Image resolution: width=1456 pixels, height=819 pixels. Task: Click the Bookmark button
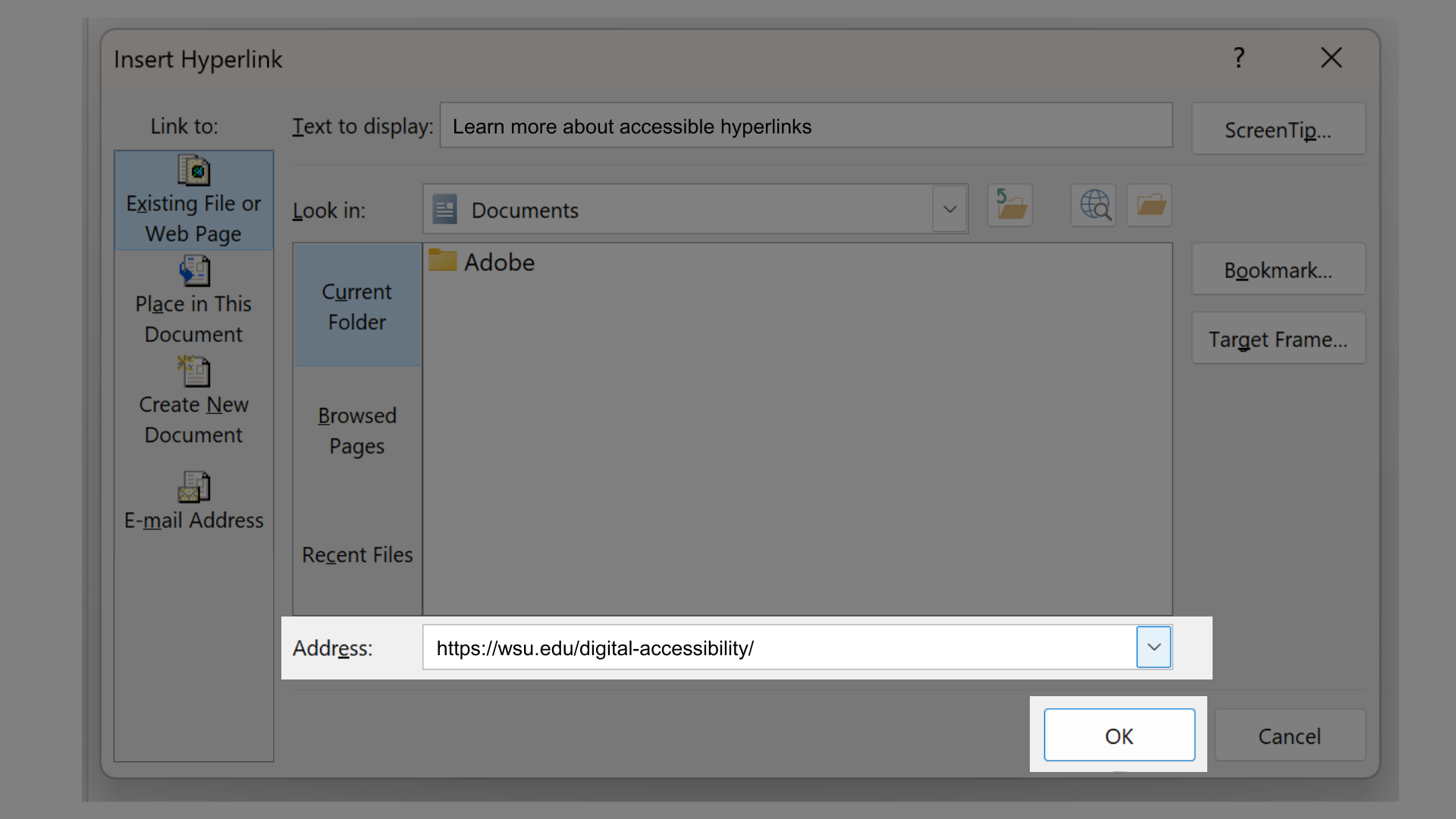[1277, 269]
